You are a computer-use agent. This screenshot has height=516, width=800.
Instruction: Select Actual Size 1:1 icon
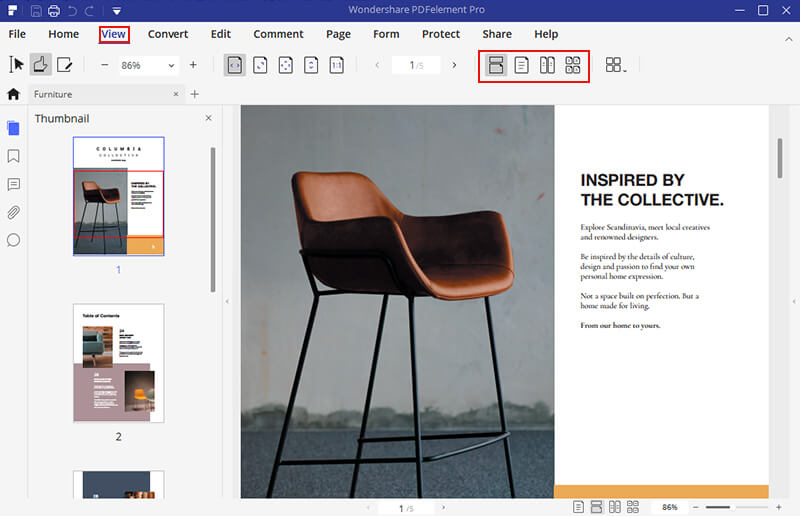point(337,65)
